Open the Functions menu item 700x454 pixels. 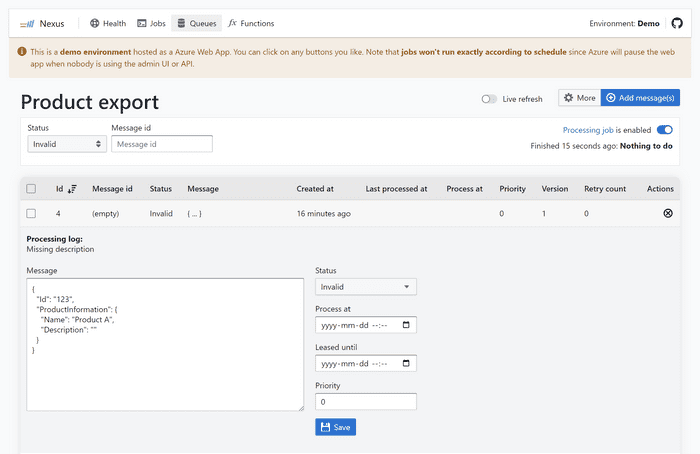tap(250, 23)
